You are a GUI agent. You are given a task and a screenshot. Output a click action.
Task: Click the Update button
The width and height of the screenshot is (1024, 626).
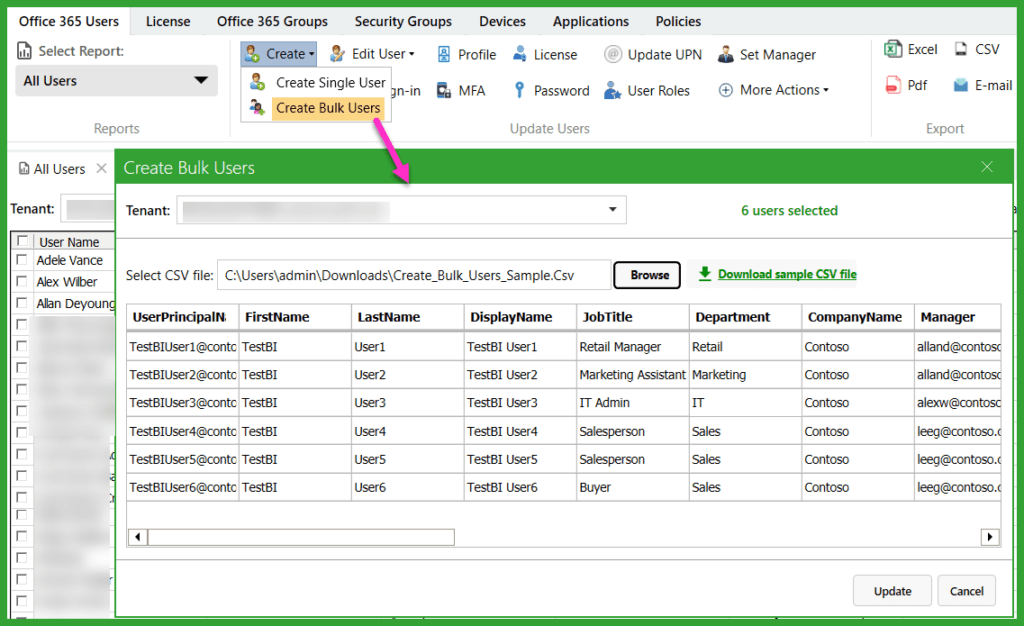(892, 591)
